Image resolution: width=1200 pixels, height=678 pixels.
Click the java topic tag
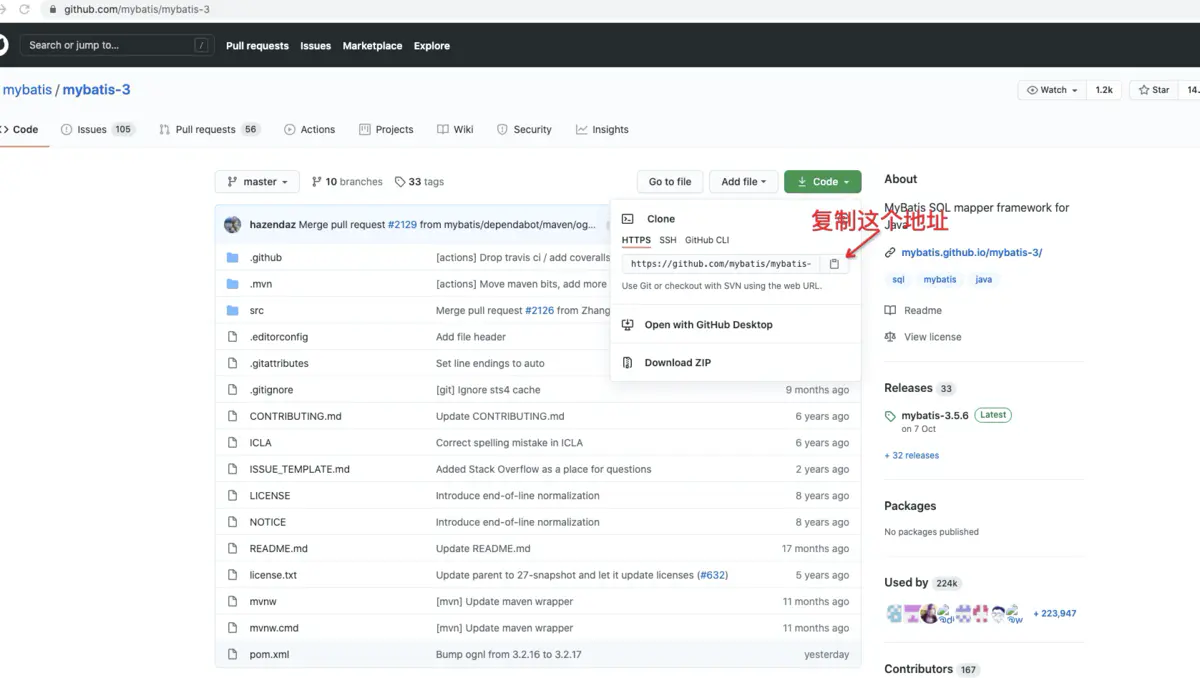[x=984, y=280]
